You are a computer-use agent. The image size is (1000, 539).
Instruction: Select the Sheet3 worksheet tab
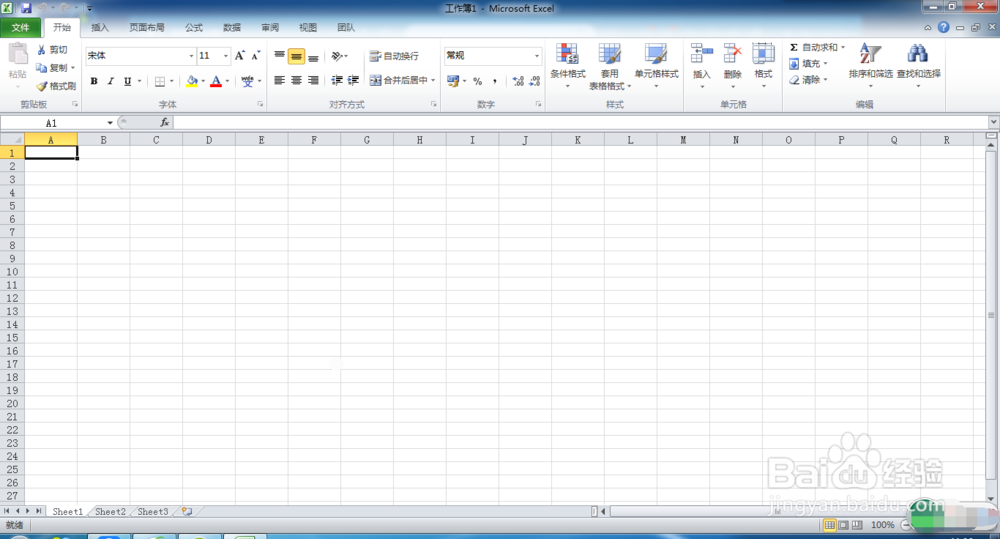tap(153, 512)
